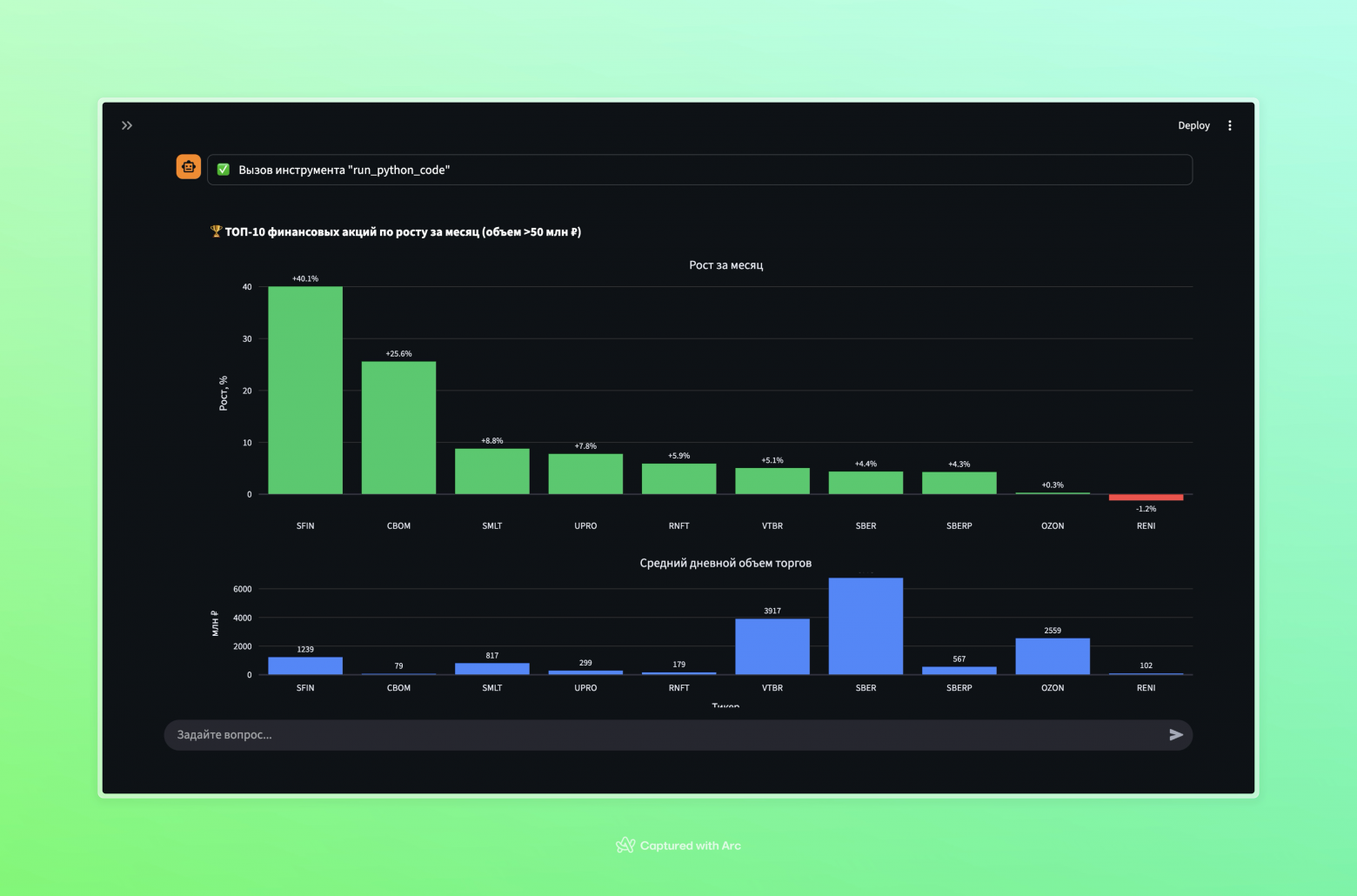The height and width of the screenshot is (896, 1357).
Task: Expand the collapsed sidebar with the double chevron
Action: (x=127, y=125)
